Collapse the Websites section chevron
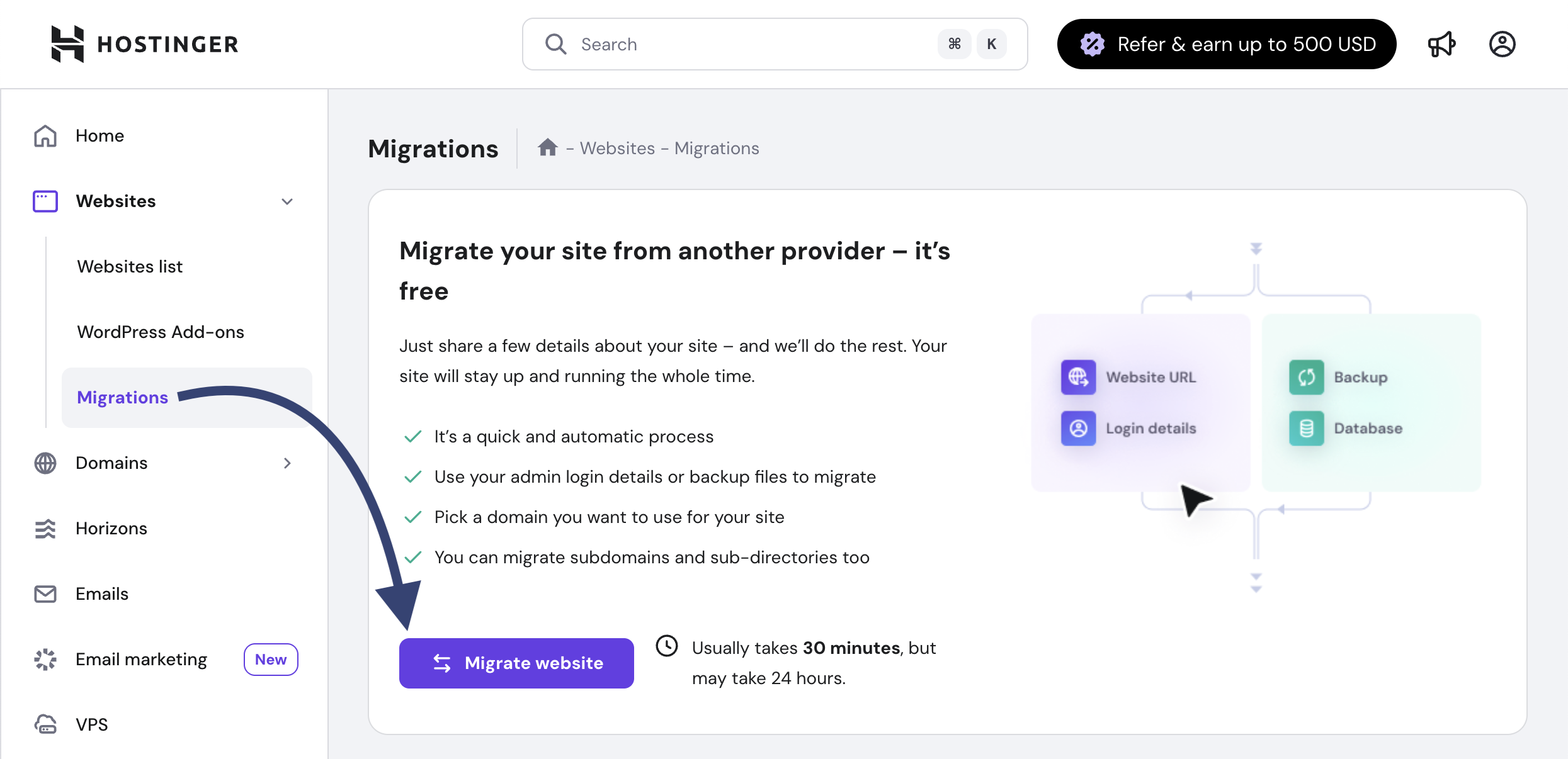Viewport: 1568px width, 759px height. tap(287, 201)
